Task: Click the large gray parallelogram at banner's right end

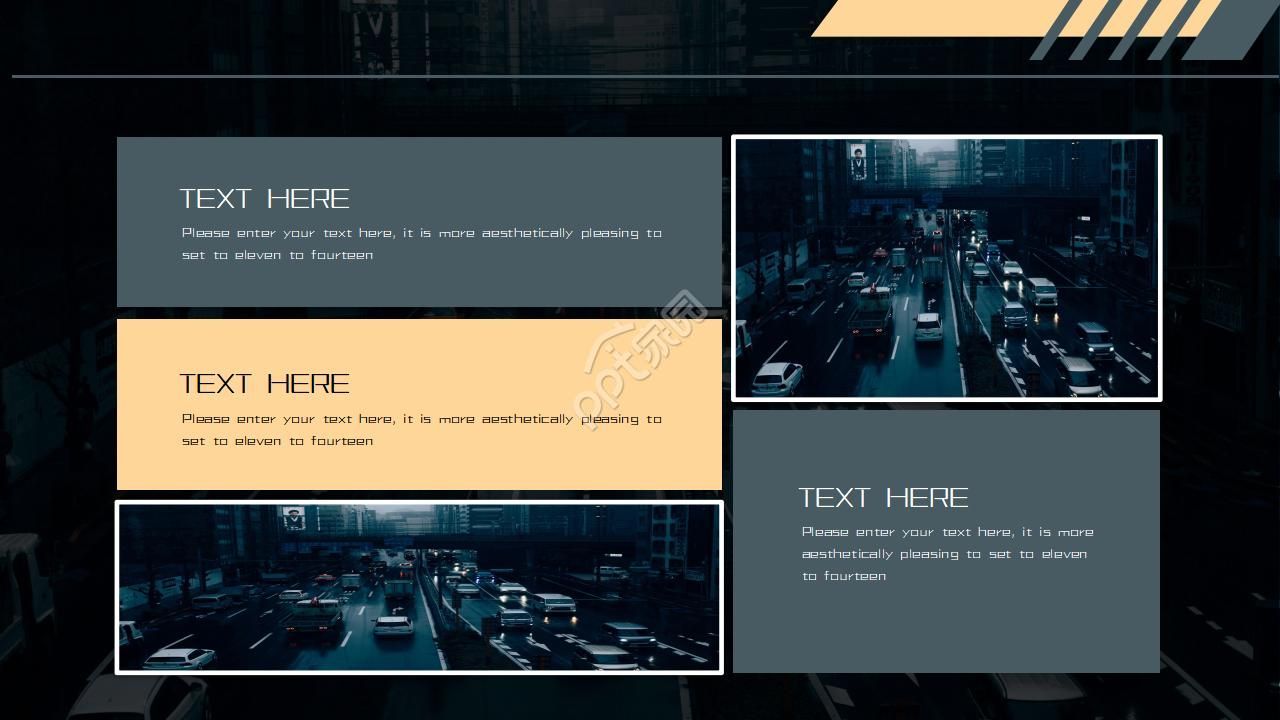Action: 1231,30
